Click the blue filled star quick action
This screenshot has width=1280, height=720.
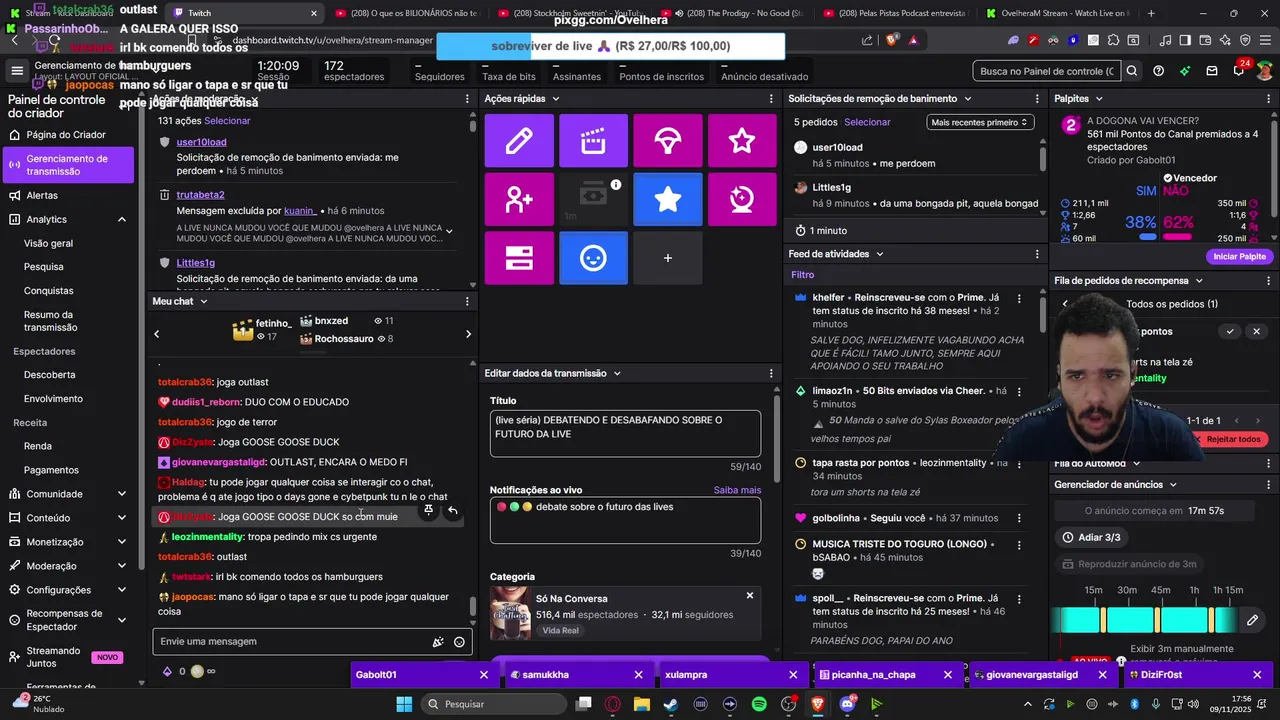[x=668, y=199]
